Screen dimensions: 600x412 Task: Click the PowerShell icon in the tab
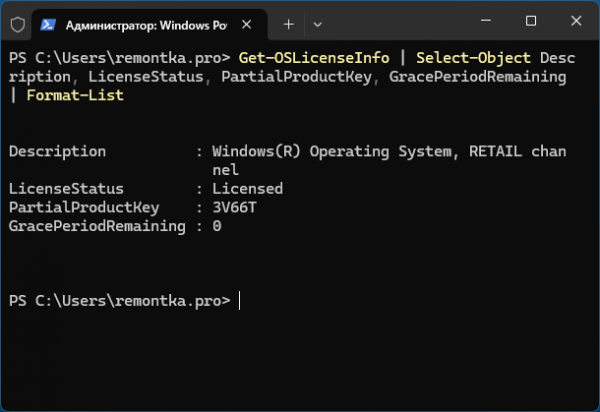click(48, 25)
